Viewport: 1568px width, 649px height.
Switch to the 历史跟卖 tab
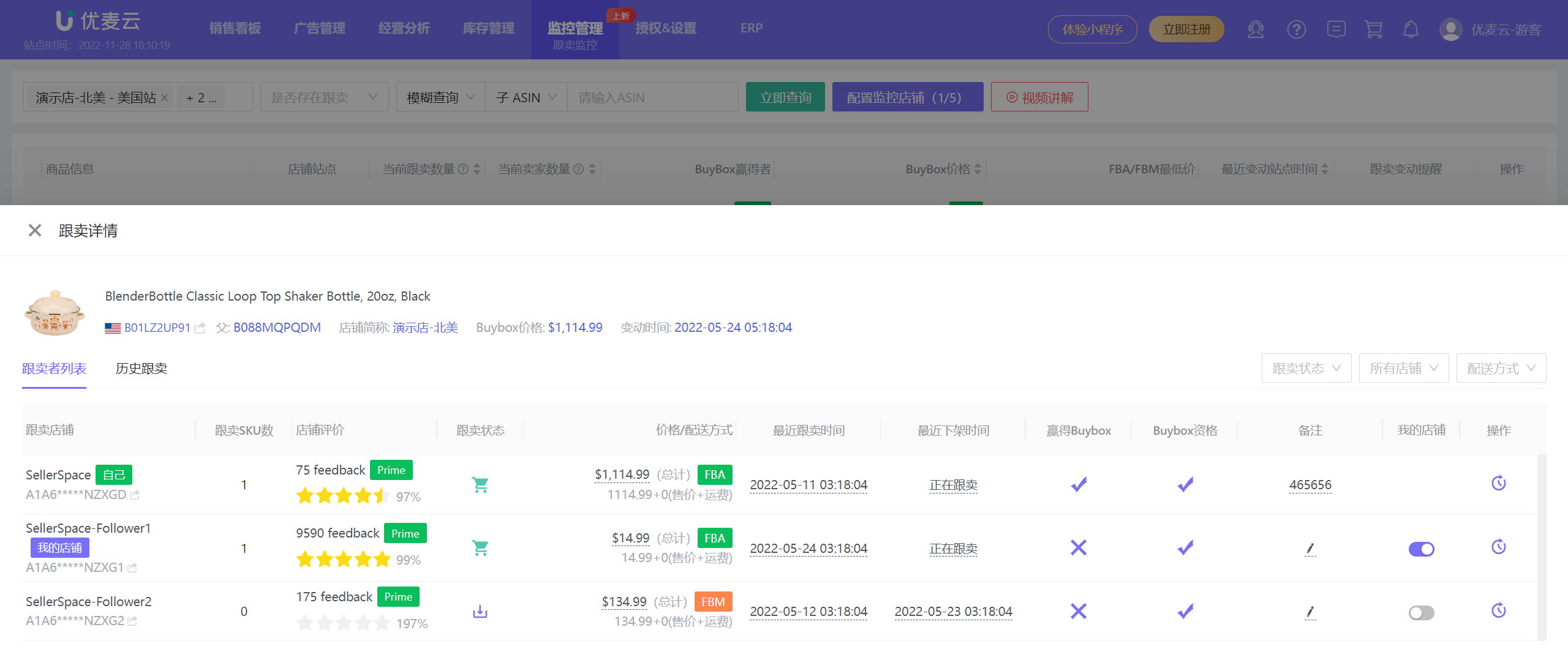tap(141, 369)
